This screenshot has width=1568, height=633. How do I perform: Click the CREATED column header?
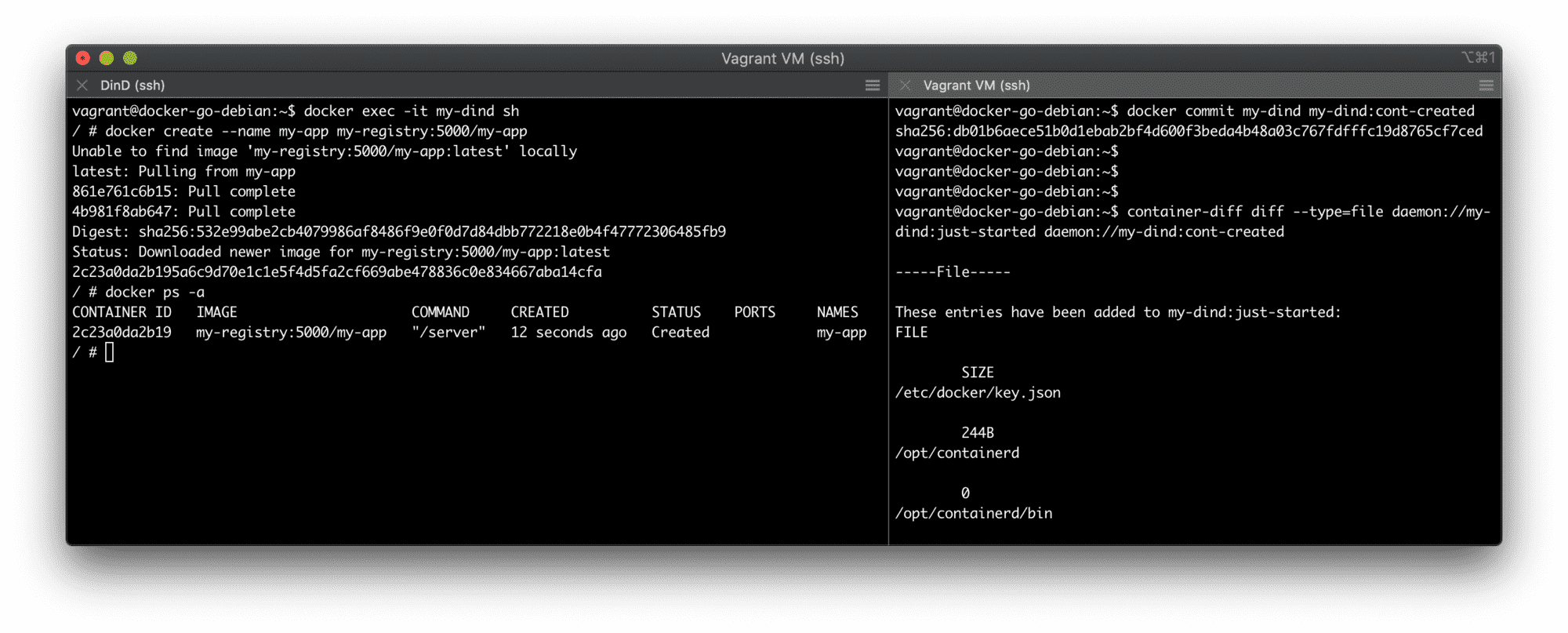click(540, 312)
